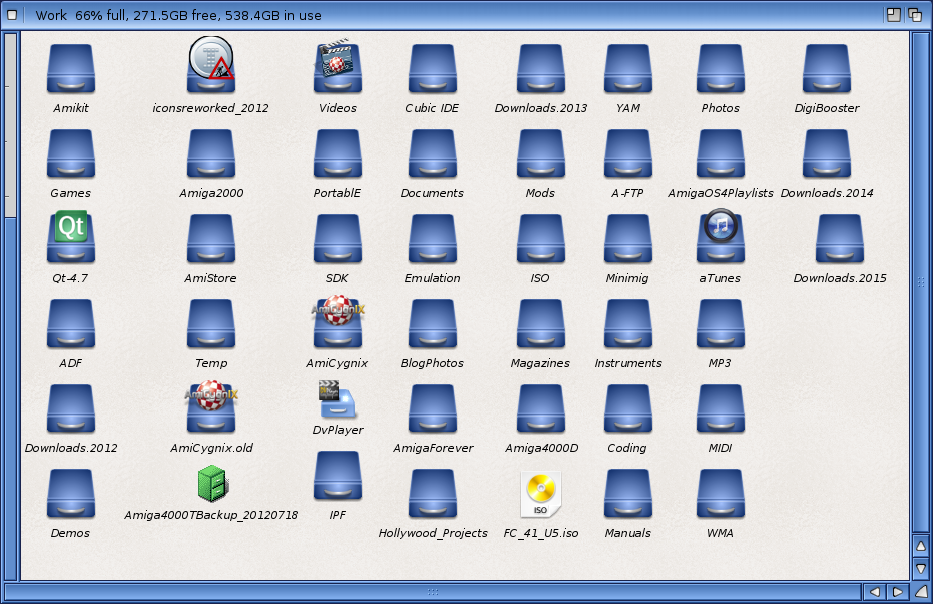The height and width of the screenshot is (604, 933).
Task: Open the Magazines drawer
Action: 540,324
